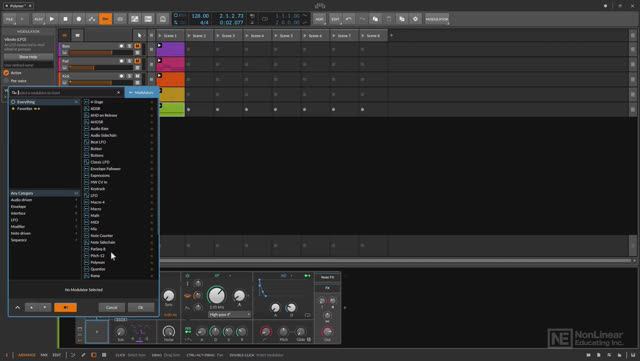Arm the global Record button
This screenshot has height=361, width=640.
[x=79, y=19]
